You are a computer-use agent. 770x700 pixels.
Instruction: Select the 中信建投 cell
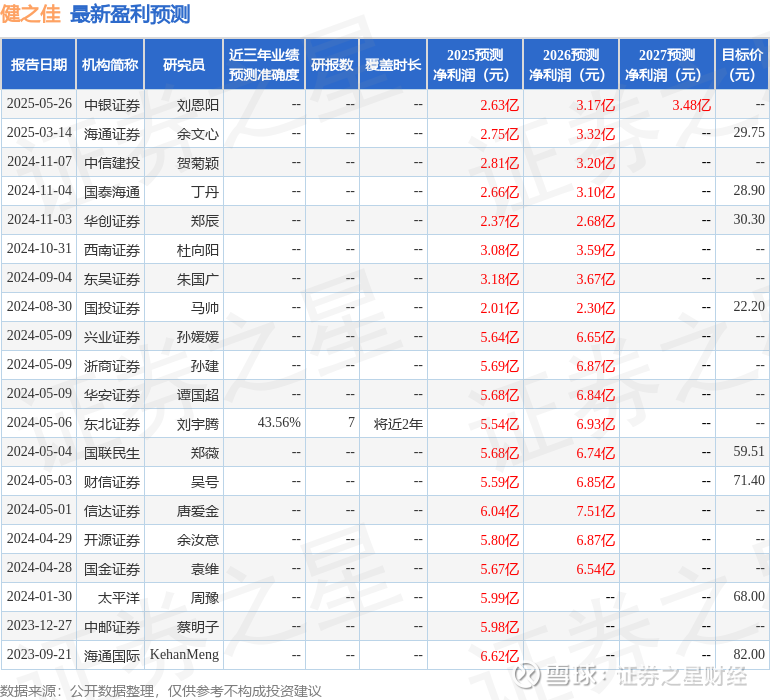(x=112, y=163)
